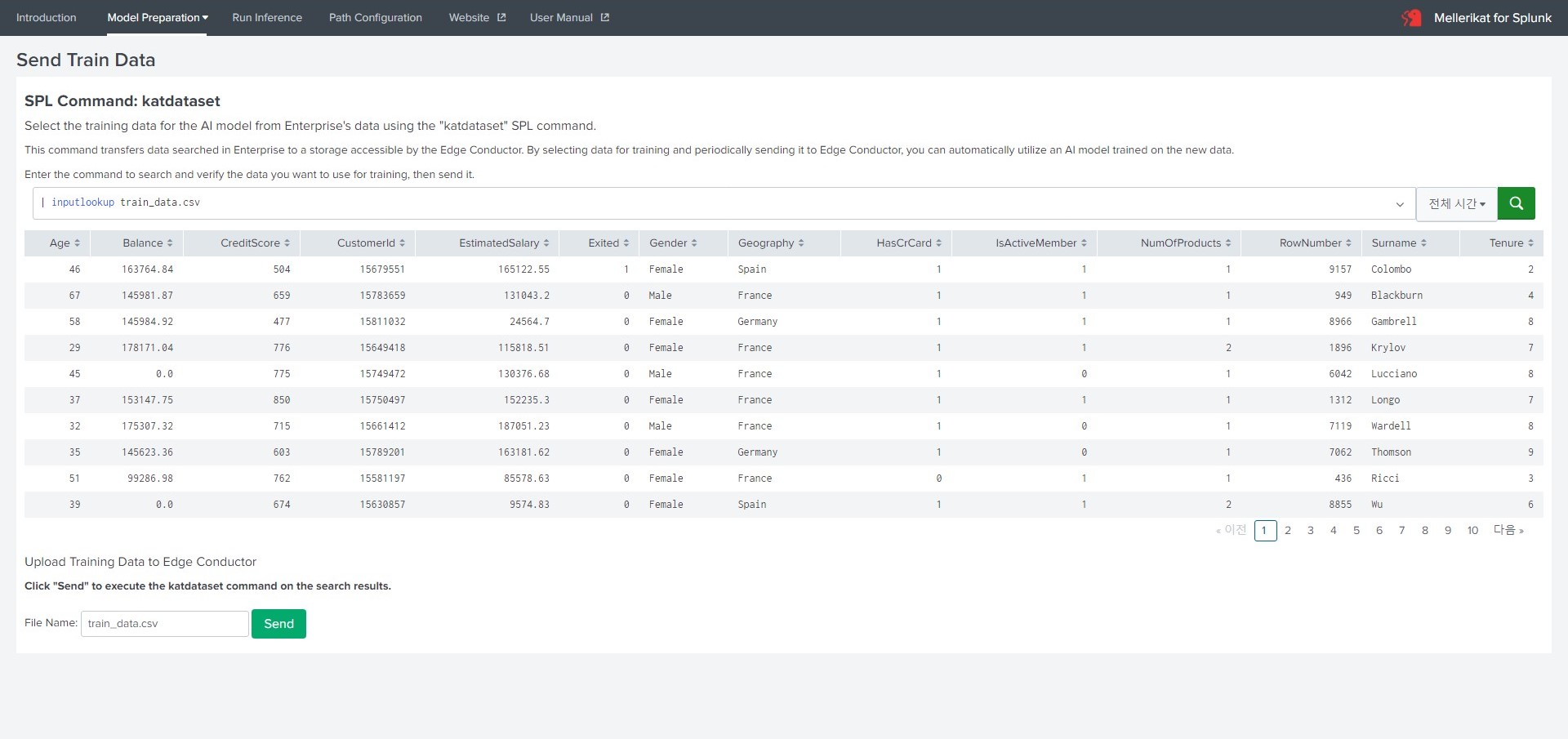Viewport: 1568px width, 739px height.
Task: Go to results page 7
Action: click(1402, 531)
